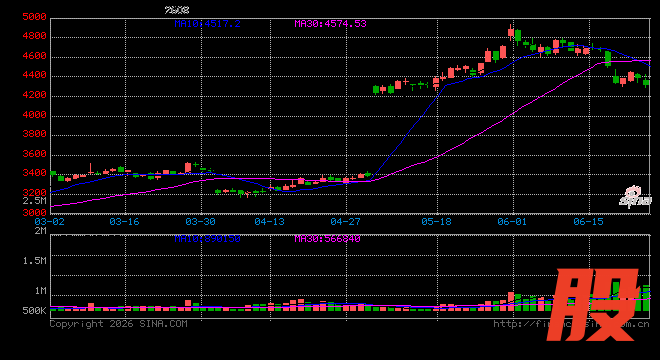Screen dimensions: 660x360
Task: Click the 3400 price axis label
Action: [34, 173]
